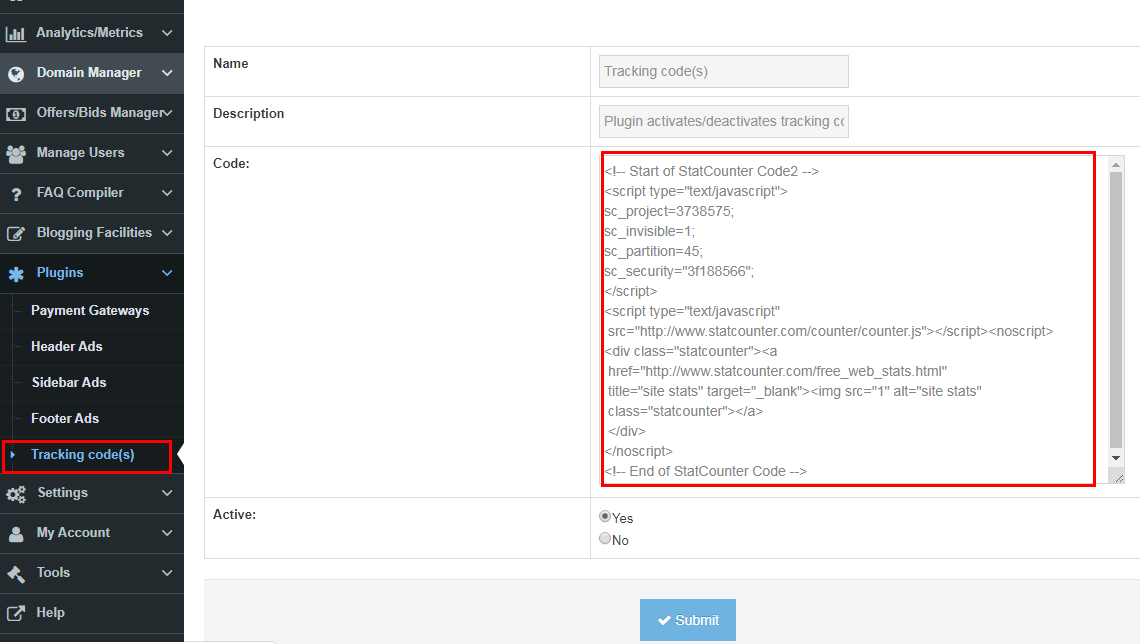Click the code textarea scroll-down arrow
1140x644 pixels.
[1116, 458]
